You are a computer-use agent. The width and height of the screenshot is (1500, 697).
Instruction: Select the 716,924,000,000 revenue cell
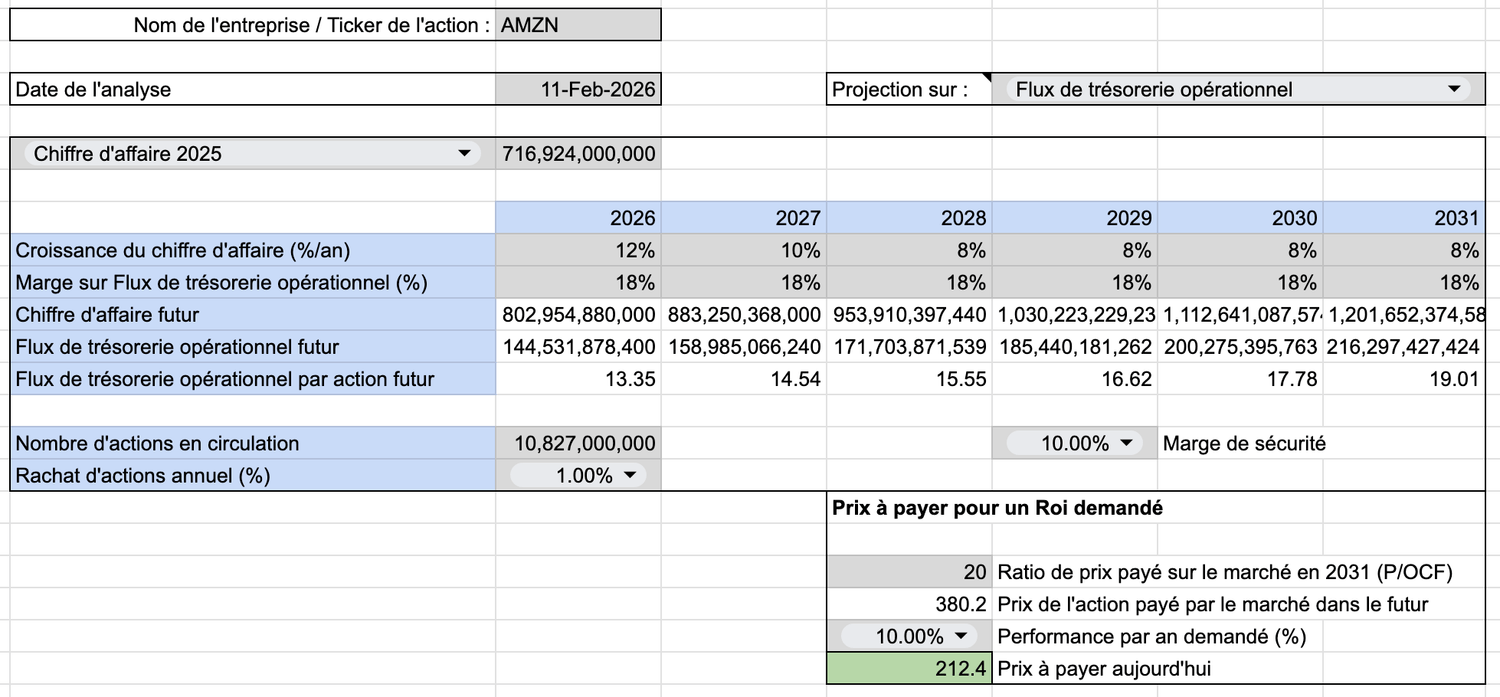(x=578, y=154)
